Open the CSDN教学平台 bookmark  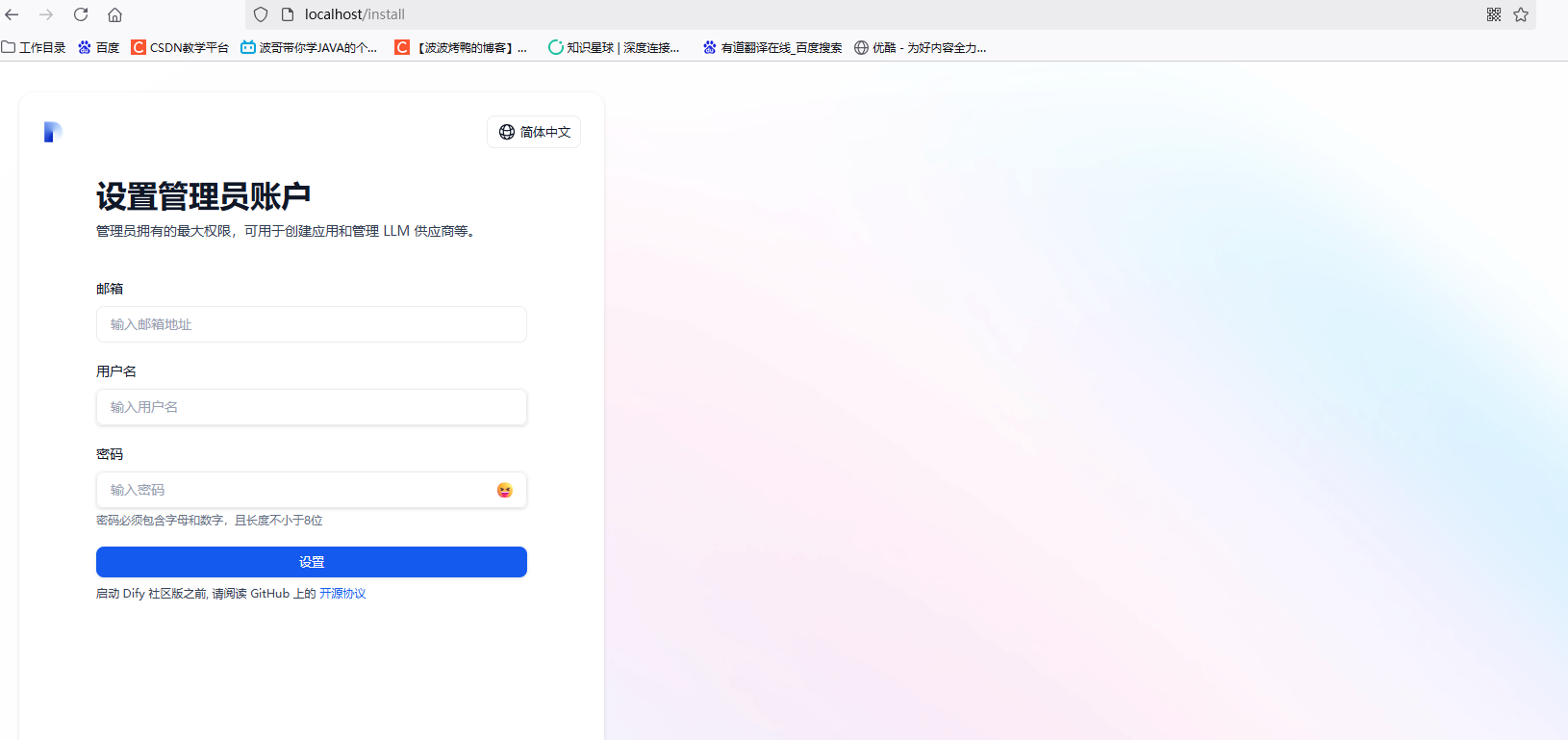click(180, 47)
